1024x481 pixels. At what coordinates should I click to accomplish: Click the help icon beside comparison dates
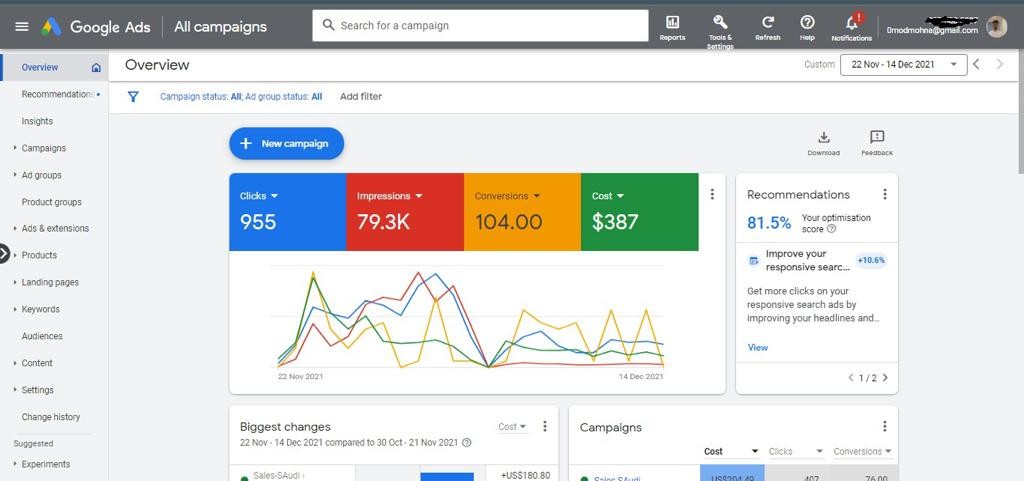tap(466, 442)
